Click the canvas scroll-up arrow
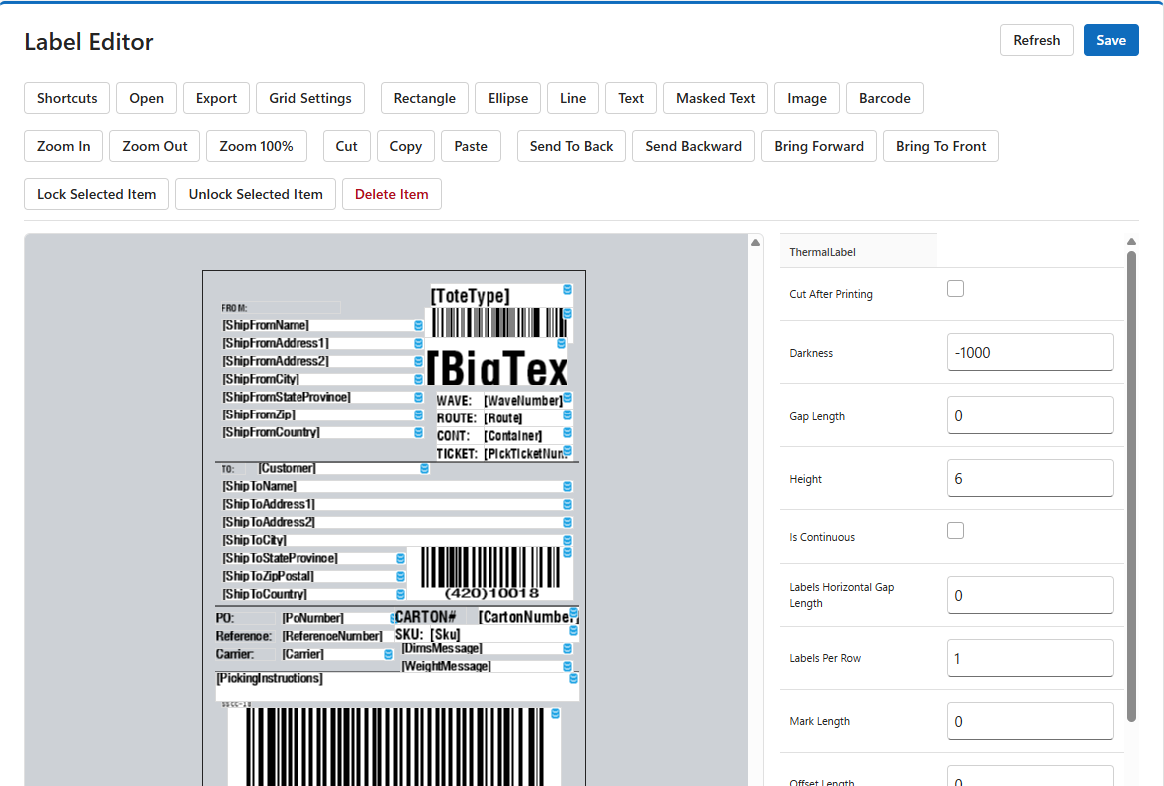 (x=755, y=243)
